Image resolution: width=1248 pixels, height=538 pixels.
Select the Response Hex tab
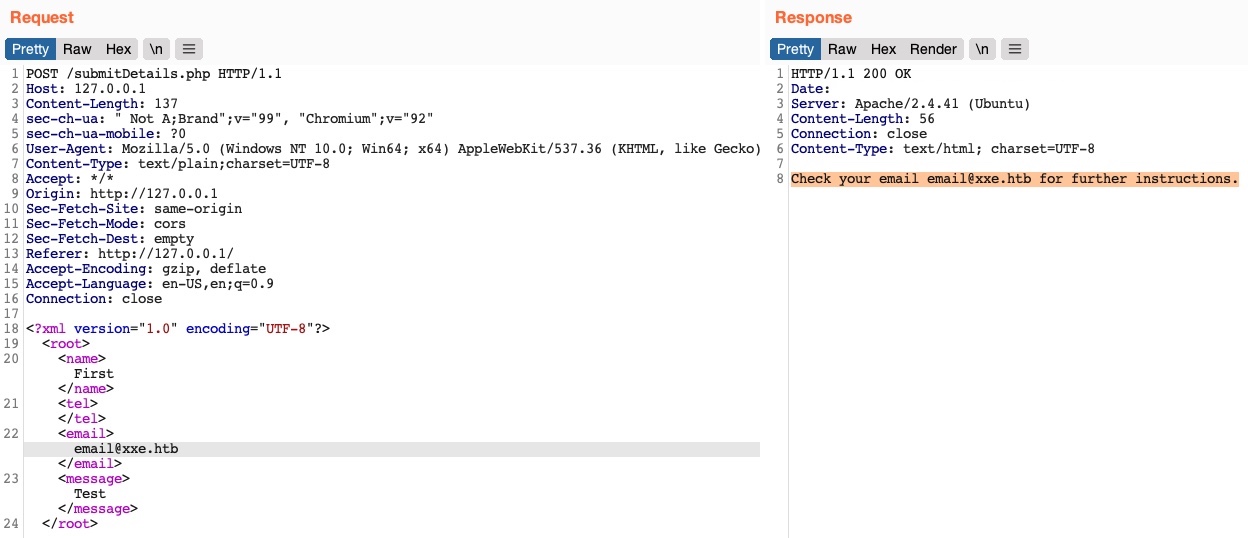coord(883,49)
